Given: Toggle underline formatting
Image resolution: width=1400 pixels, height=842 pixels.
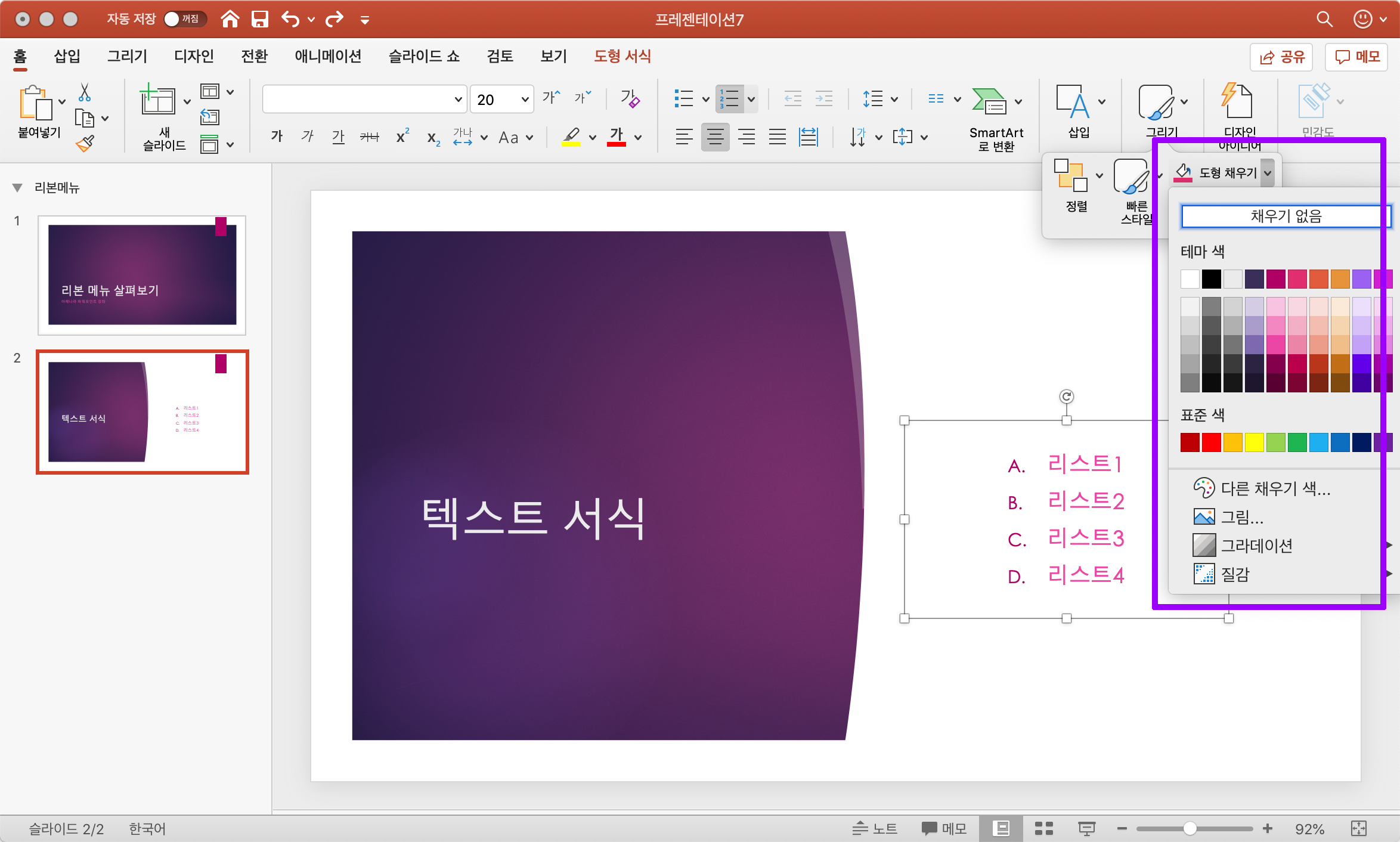Looking at the screenshot, I should [338, 137].
